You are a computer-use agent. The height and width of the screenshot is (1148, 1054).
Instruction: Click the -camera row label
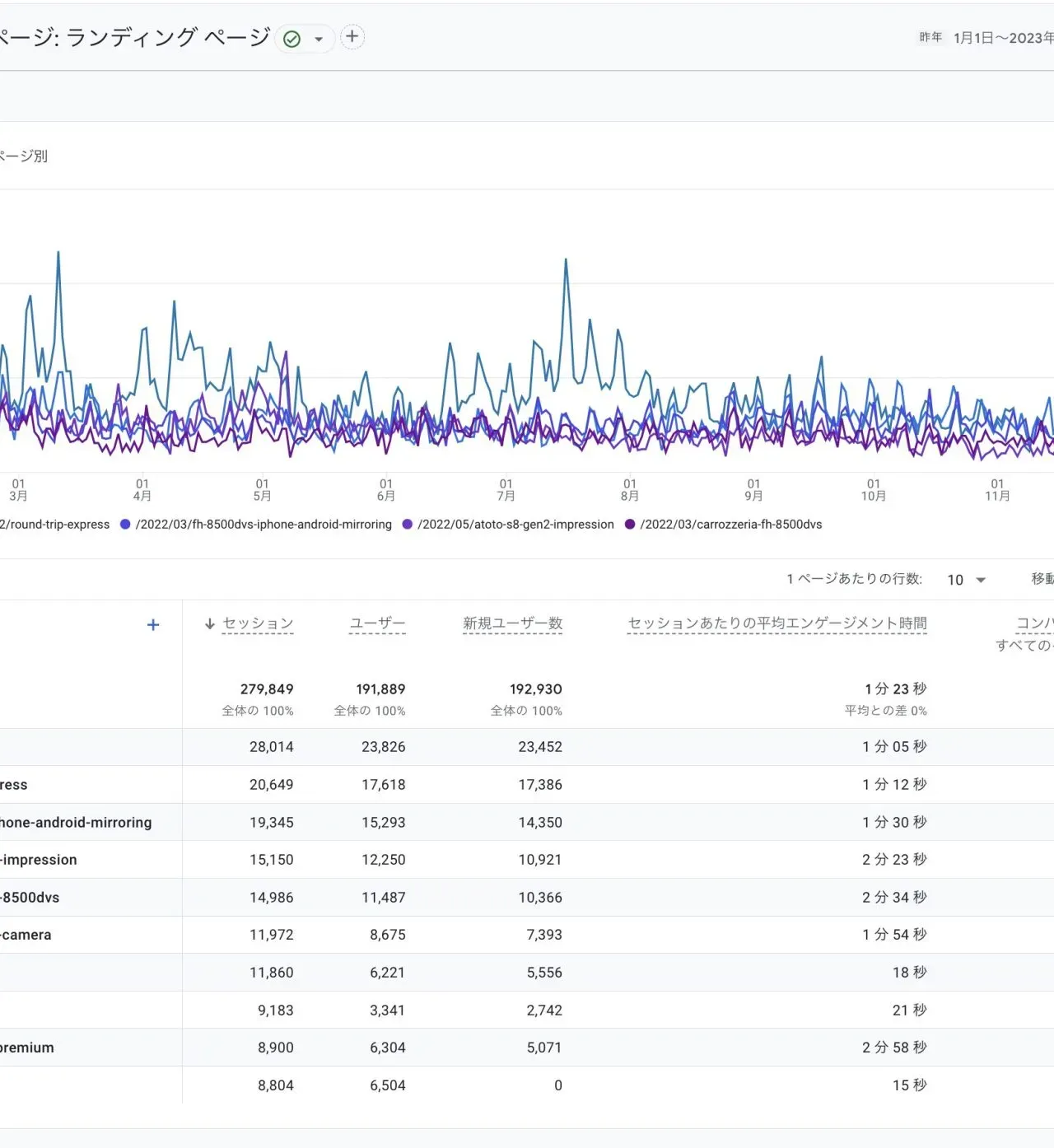click(x=26, y=935)
